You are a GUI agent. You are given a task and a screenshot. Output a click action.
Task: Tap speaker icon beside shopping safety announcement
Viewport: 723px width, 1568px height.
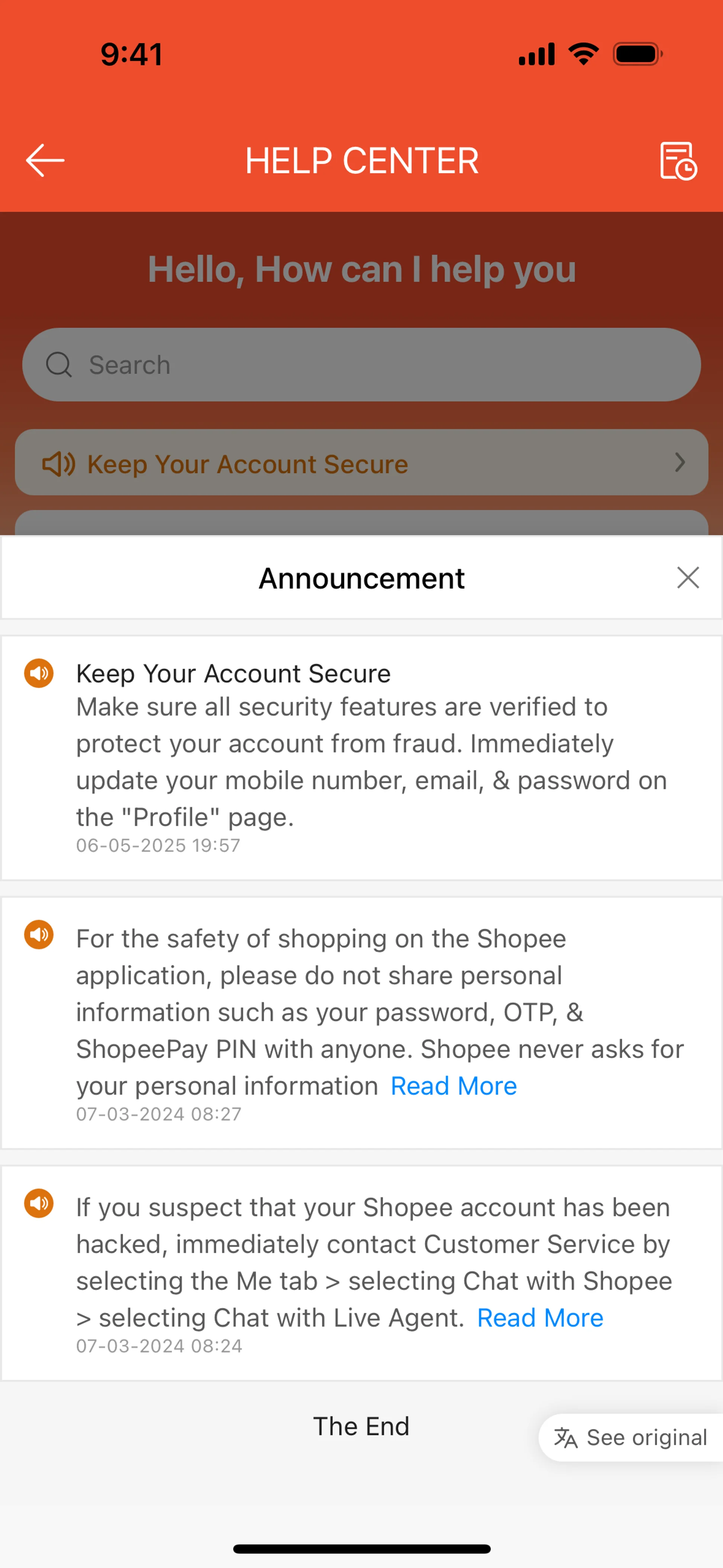point(39,934)
